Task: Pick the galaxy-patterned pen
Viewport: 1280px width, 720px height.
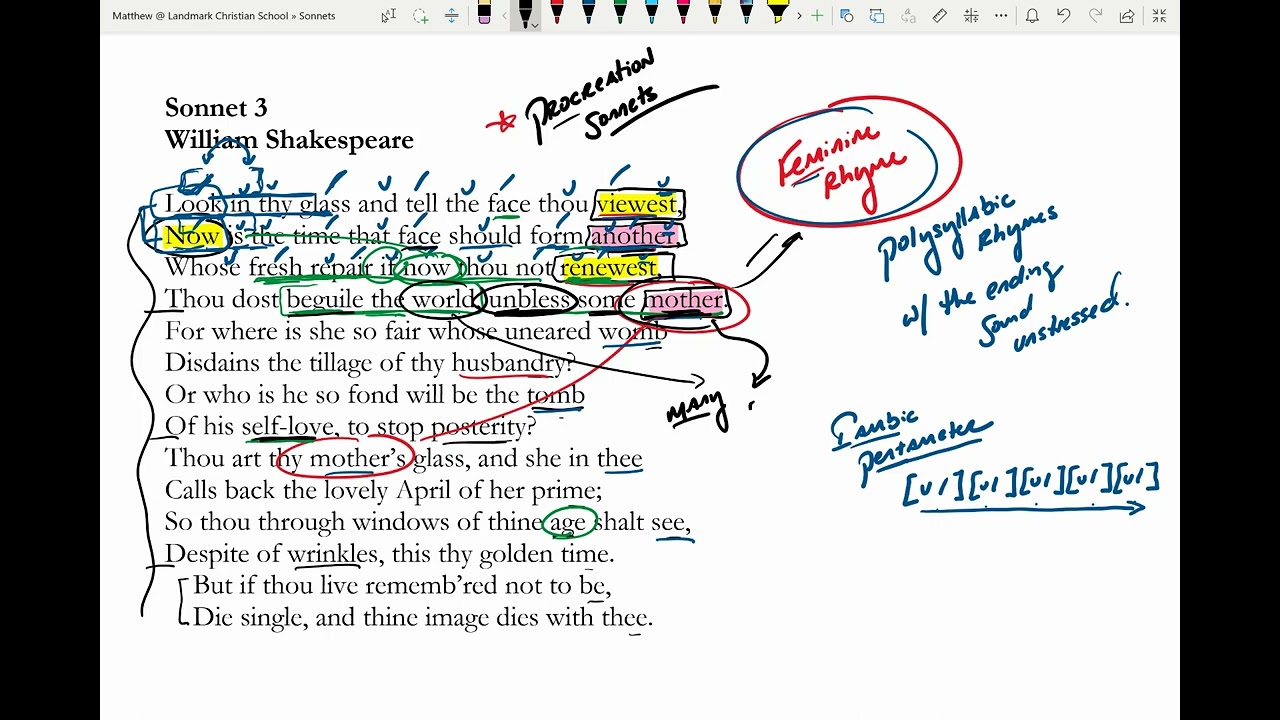Action: [748, 13]
